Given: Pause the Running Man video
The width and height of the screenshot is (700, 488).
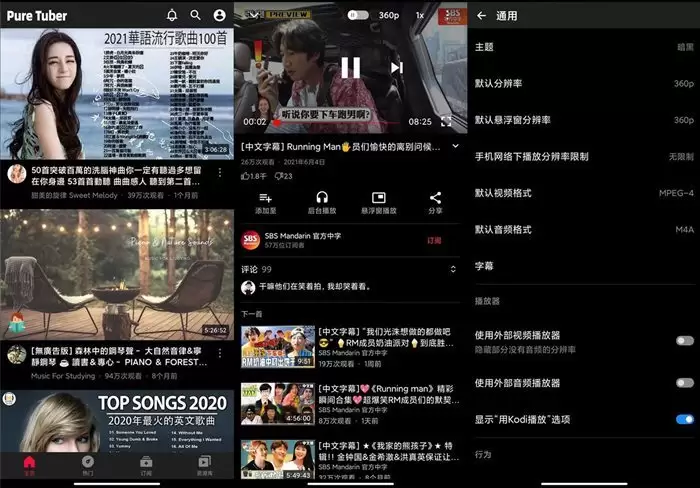Looking at the screenshot, I should tap(350, 68).
